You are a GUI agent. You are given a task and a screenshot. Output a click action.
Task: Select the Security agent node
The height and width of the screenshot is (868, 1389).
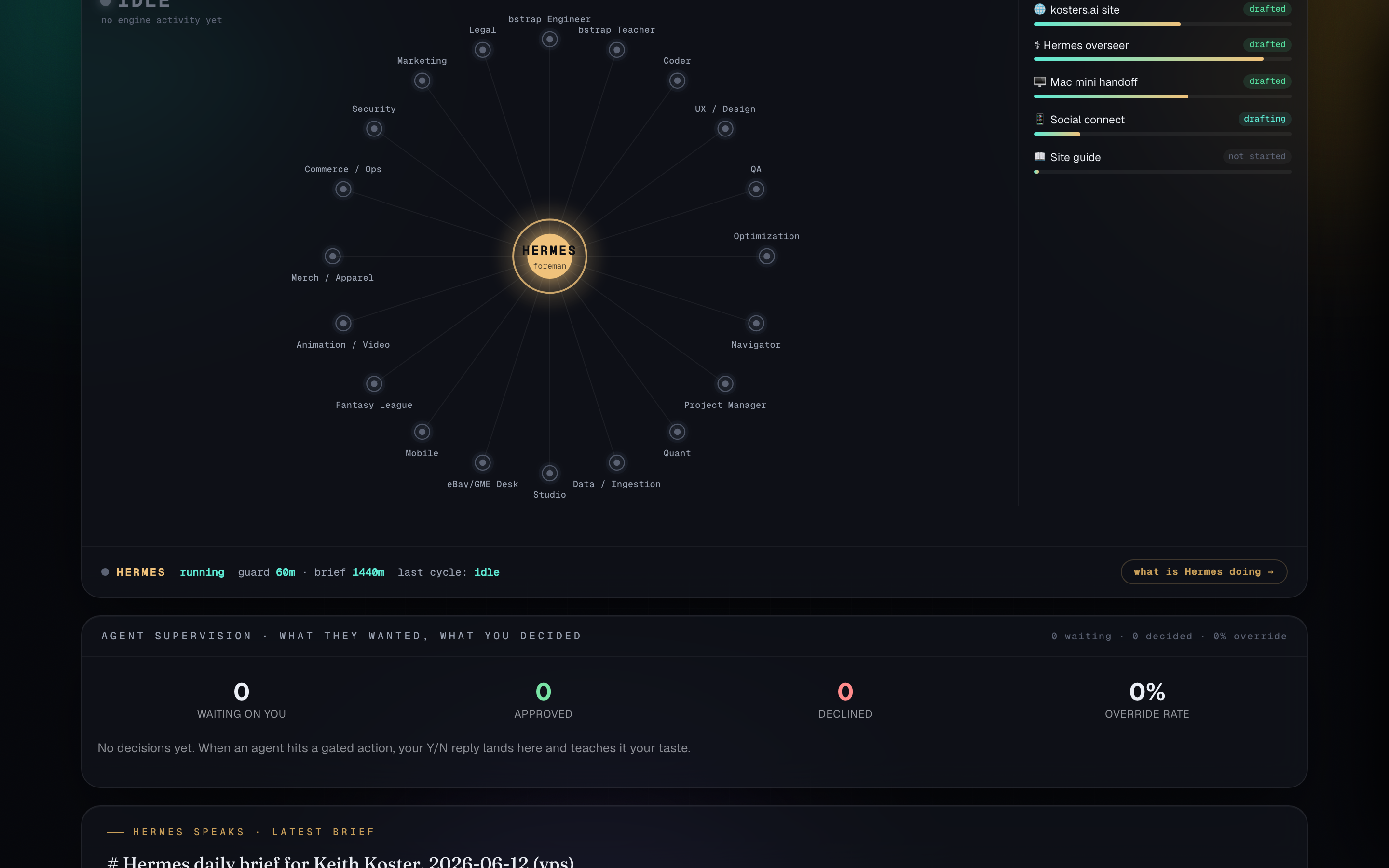[x=374, y=129]
